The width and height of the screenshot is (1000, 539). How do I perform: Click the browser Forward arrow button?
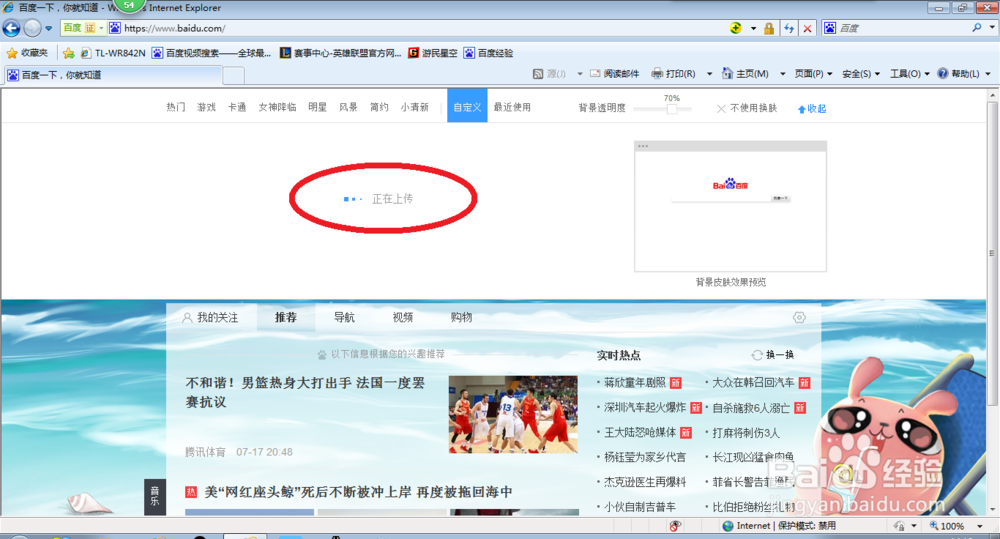pos(33,28)
